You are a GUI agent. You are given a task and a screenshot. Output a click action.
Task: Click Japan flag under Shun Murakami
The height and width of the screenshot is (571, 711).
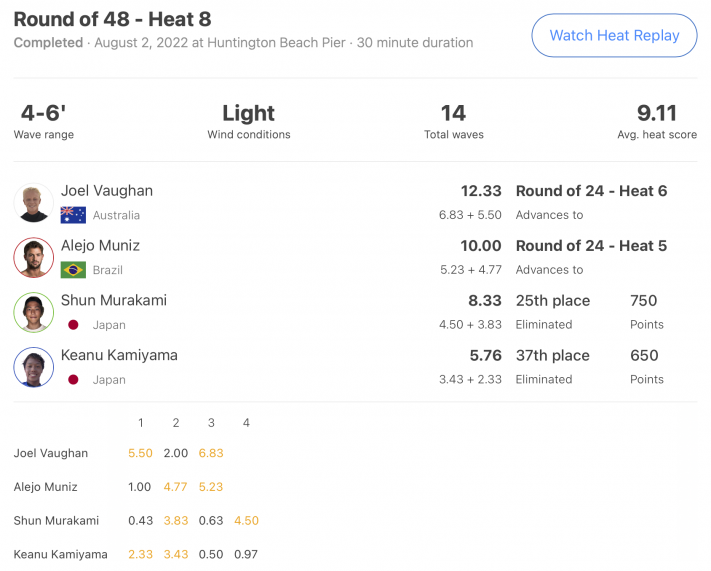[x=73, y=325]
